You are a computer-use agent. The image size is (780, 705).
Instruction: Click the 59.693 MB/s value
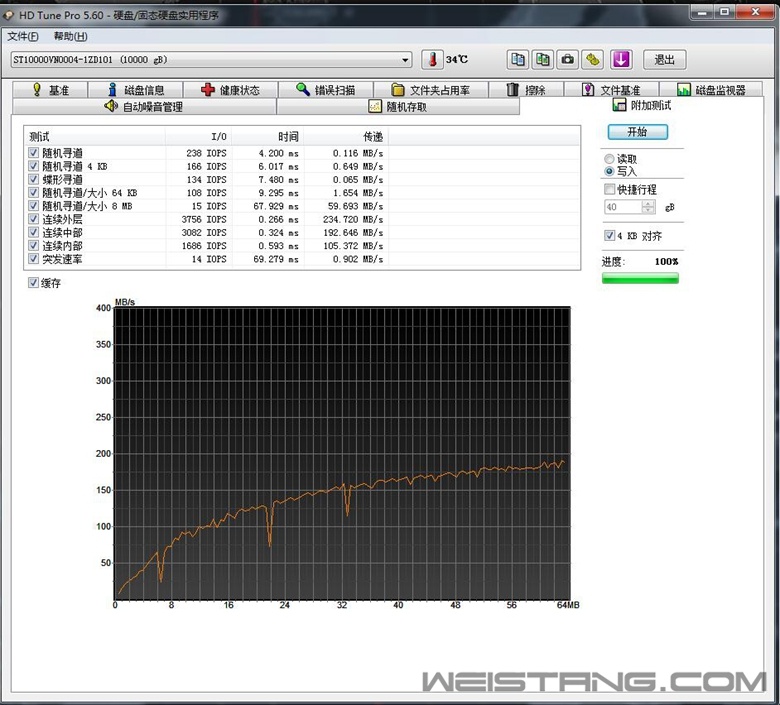click(x=356, y=206)
